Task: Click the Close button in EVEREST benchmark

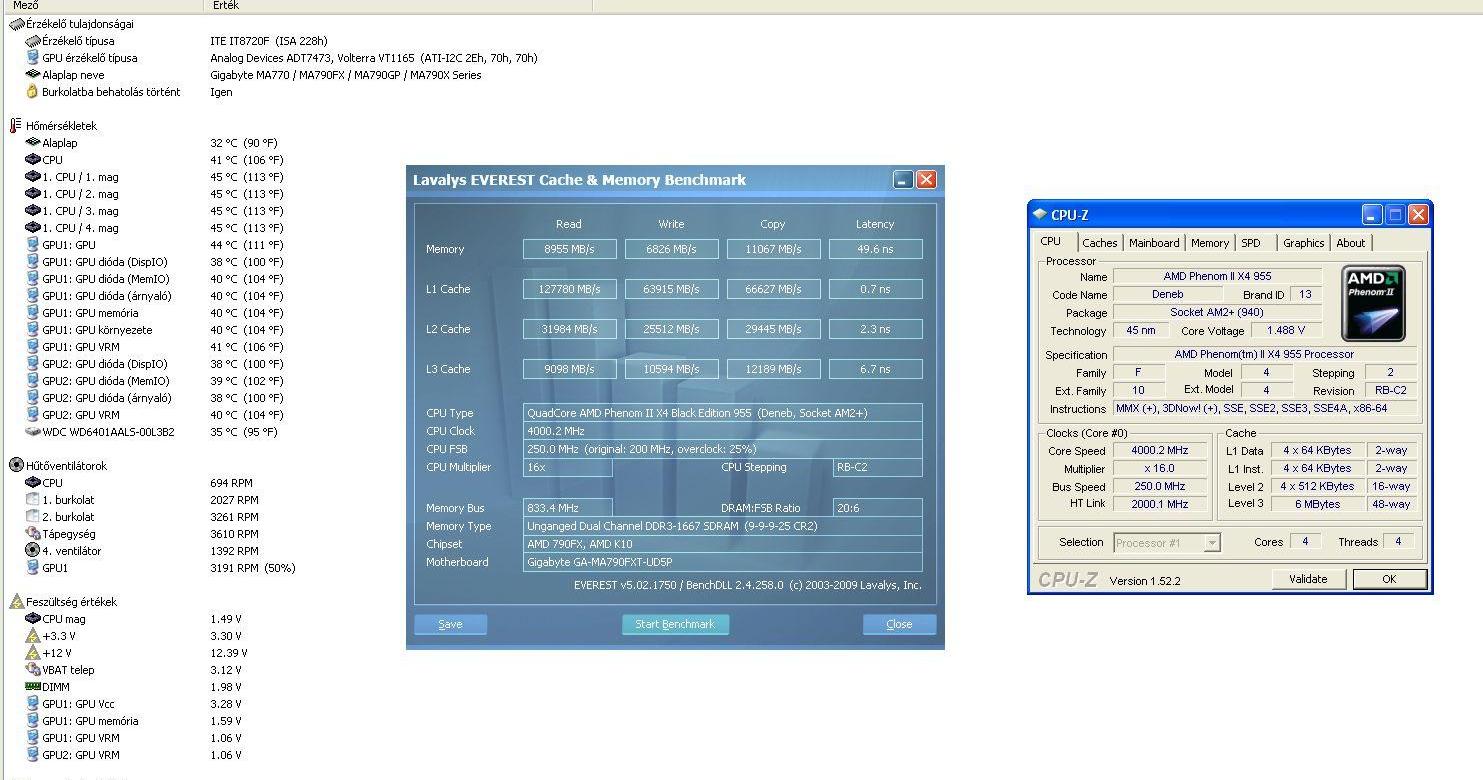Action: coord(899,624)
